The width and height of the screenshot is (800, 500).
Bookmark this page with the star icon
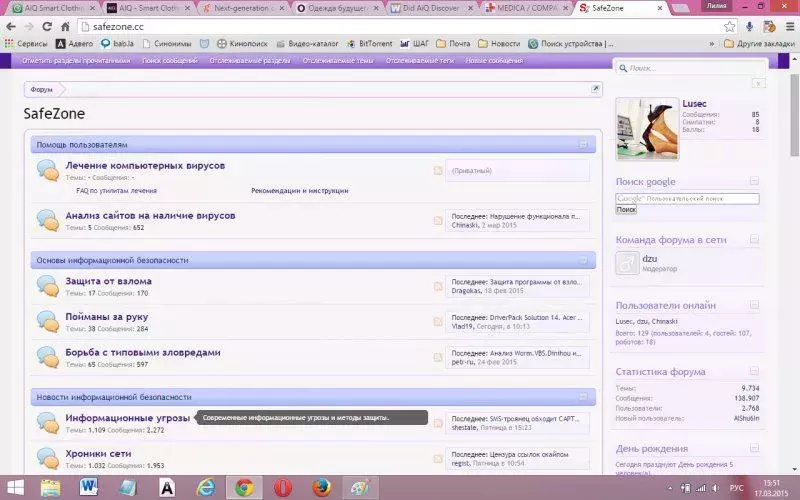pos(730,27)
